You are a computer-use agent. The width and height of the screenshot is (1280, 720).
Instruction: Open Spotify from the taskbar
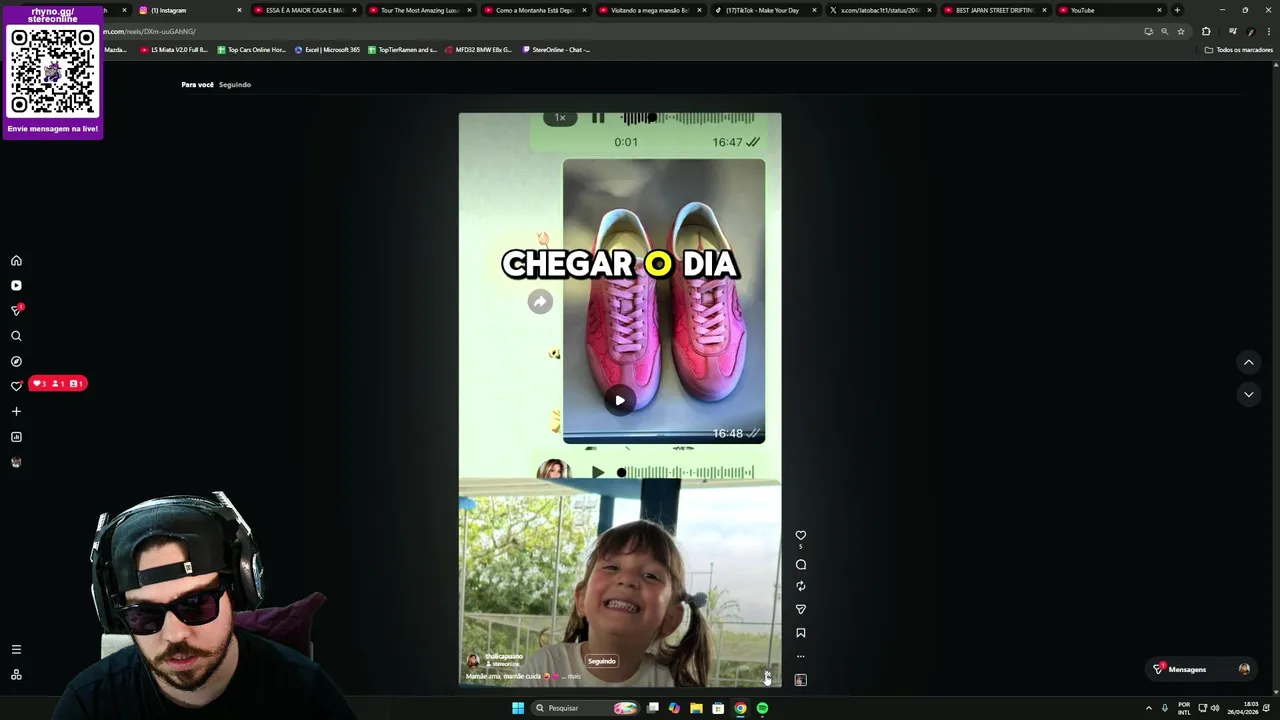click(x=762, y=708)
